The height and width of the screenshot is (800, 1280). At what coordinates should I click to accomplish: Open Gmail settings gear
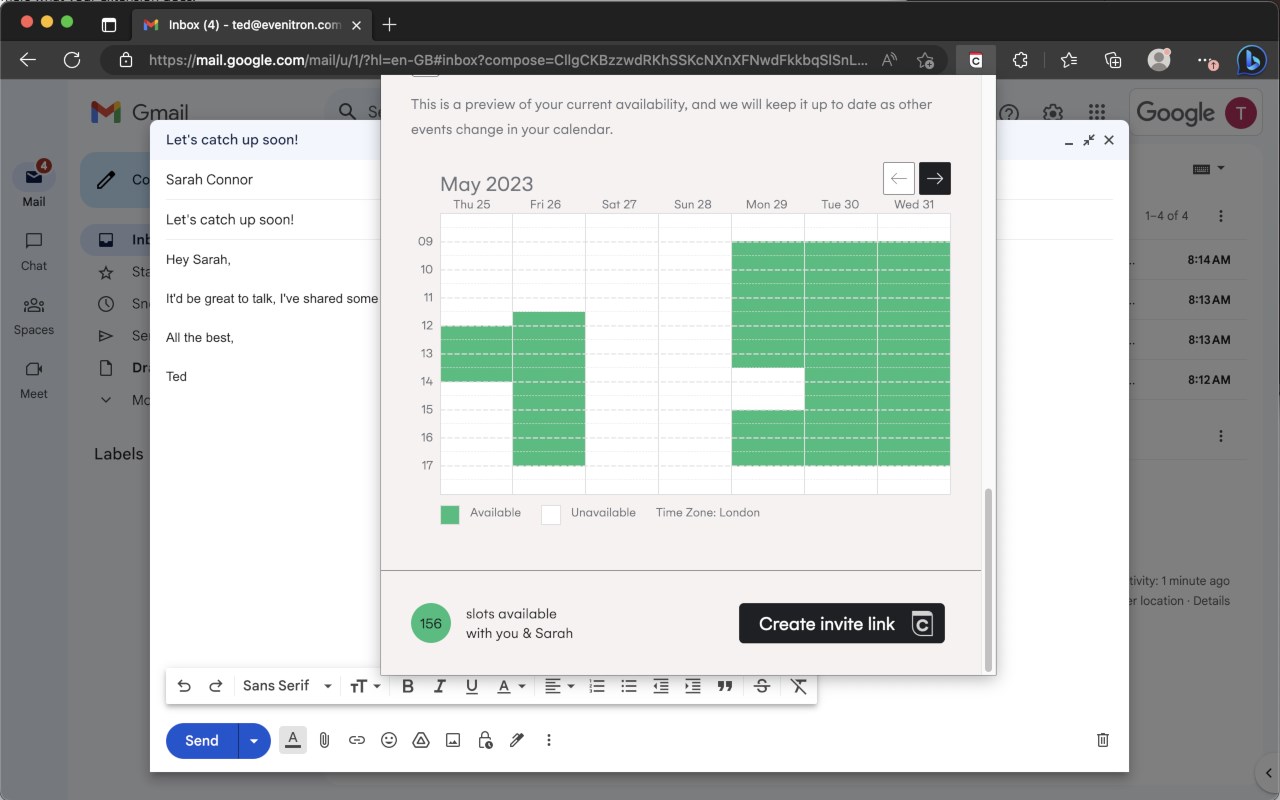point(1053,113)
